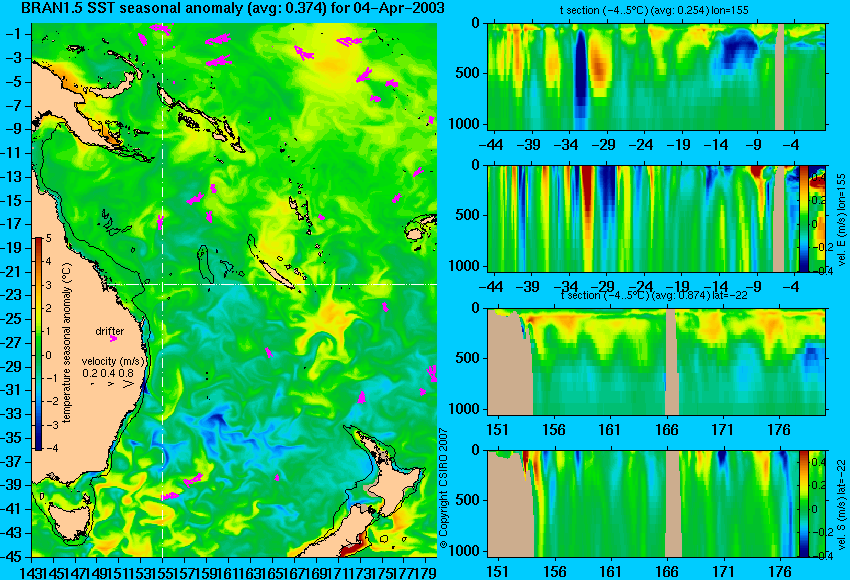Click longitude label '155' on the map axis
This screenshot has height=580, width=850.
pos(163,572)
